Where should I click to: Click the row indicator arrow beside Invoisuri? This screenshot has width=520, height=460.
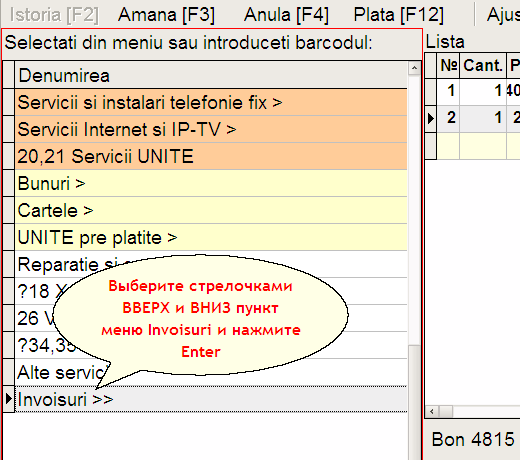click(x=9, y=399)
